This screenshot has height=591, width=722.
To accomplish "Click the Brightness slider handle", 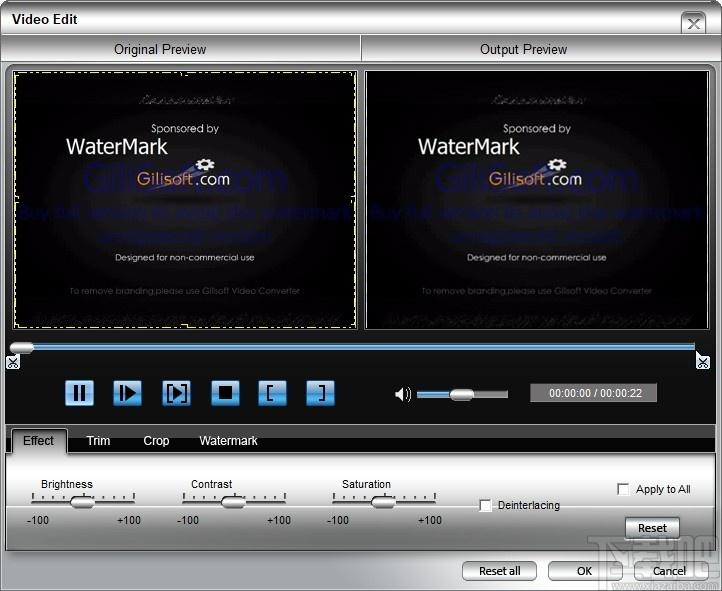I will pyautogui.click(x=82, y=502).
